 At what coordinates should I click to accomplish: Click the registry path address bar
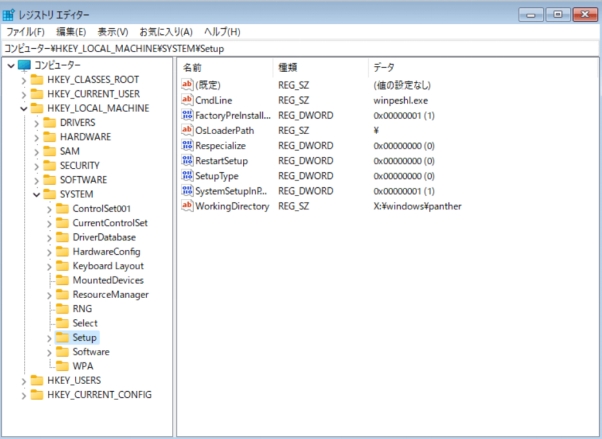(x=301, y=49)
